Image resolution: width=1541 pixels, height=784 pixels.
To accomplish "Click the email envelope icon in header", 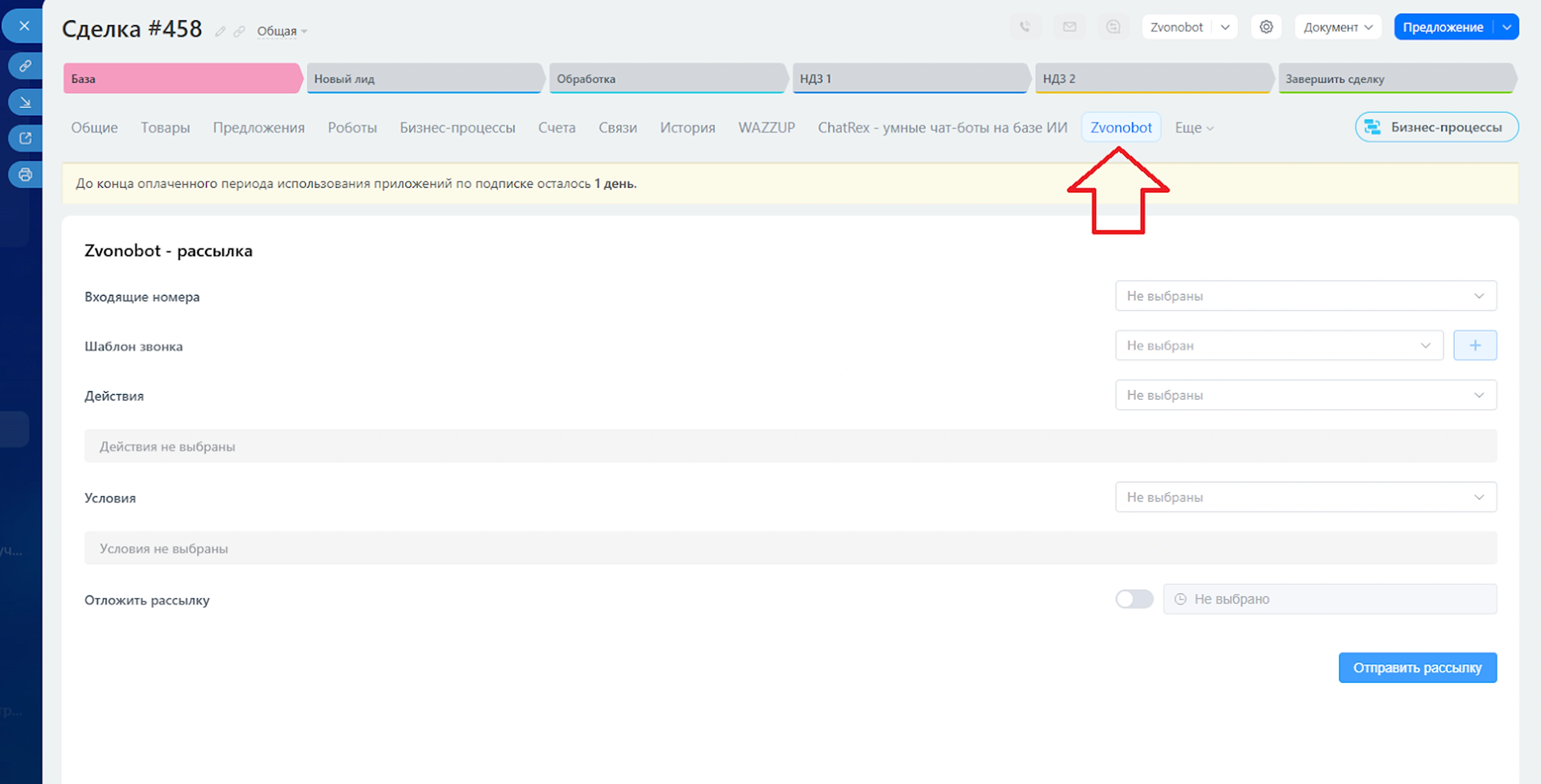I will click(x=1070, y=27).
